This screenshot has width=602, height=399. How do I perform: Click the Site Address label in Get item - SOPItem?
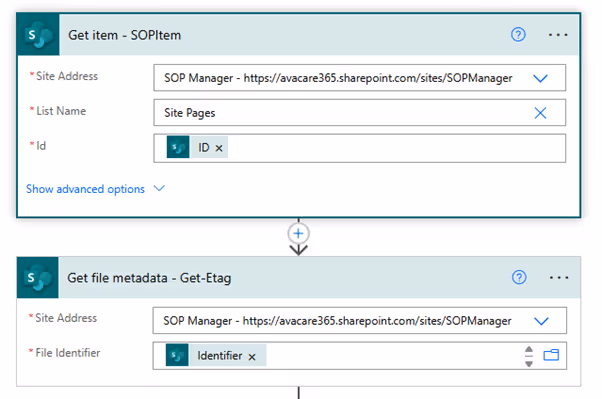pyautogui.click(x=67, y=76)
